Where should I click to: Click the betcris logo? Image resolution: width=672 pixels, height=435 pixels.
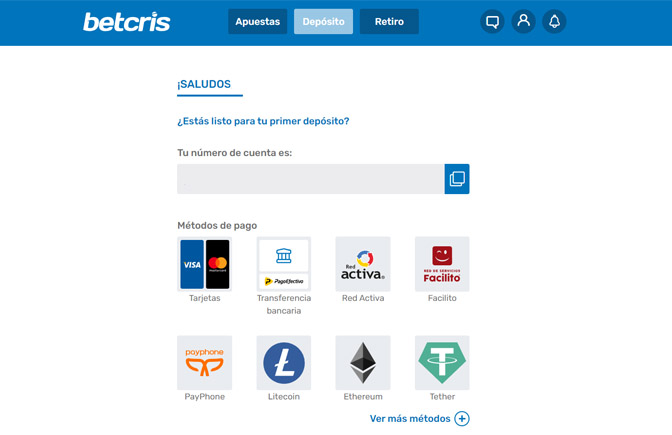click(127, 22)
